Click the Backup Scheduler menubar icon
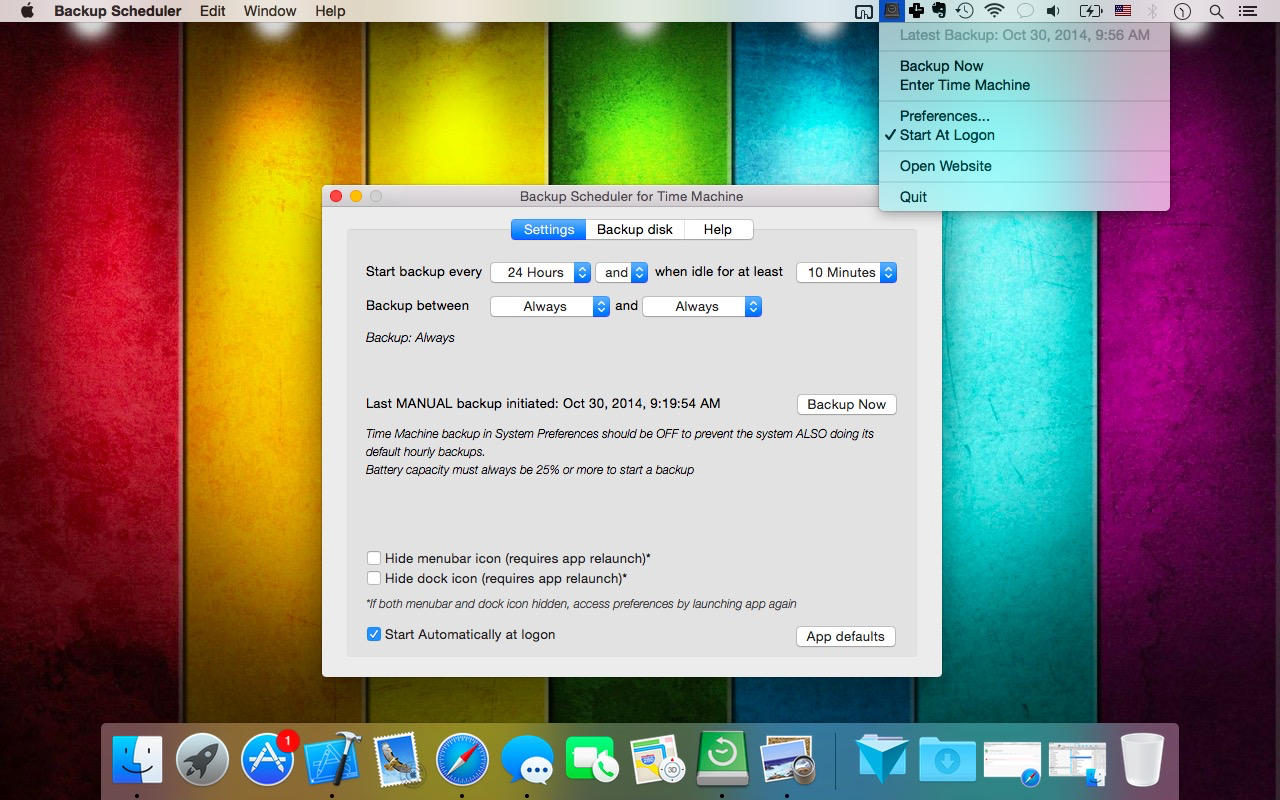 click(x=892, y=11)
